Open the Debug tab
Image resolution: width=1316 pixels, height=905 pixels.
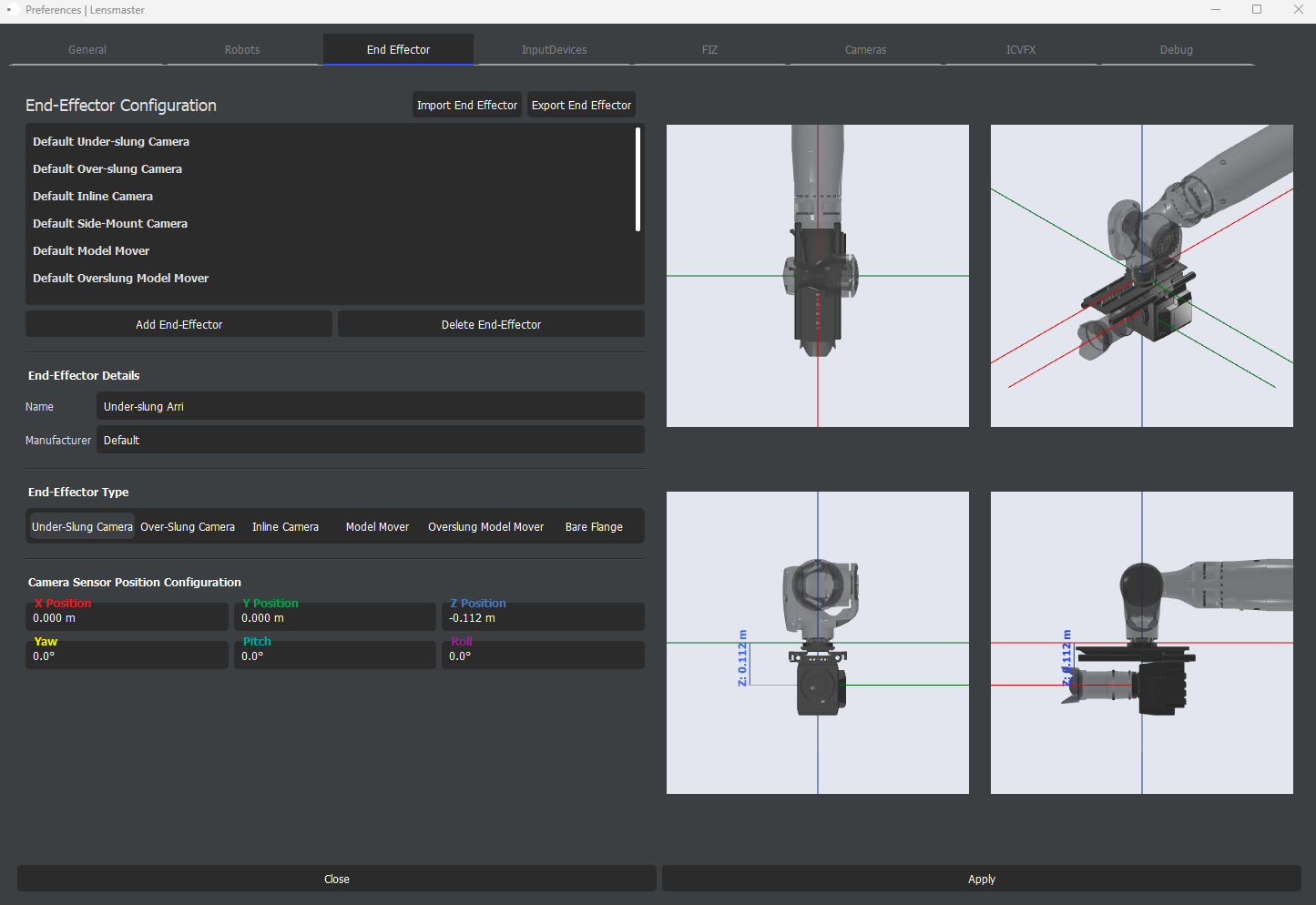pos(1176,50)
